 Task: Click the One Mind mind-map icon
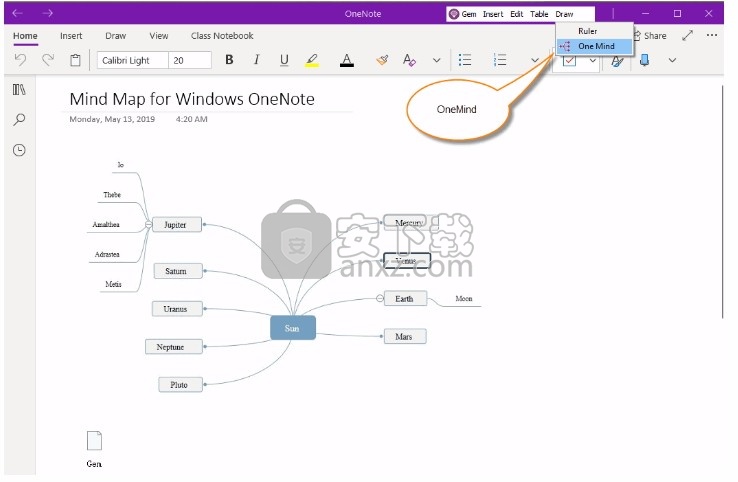click(565, 46)
